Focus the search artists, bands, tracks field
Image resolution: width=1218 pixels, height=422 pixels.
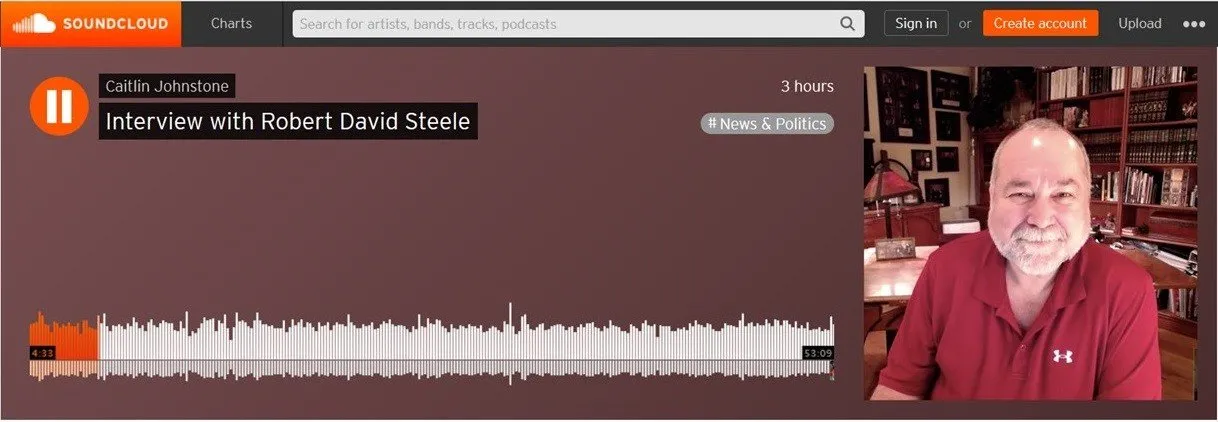point(578,24)
